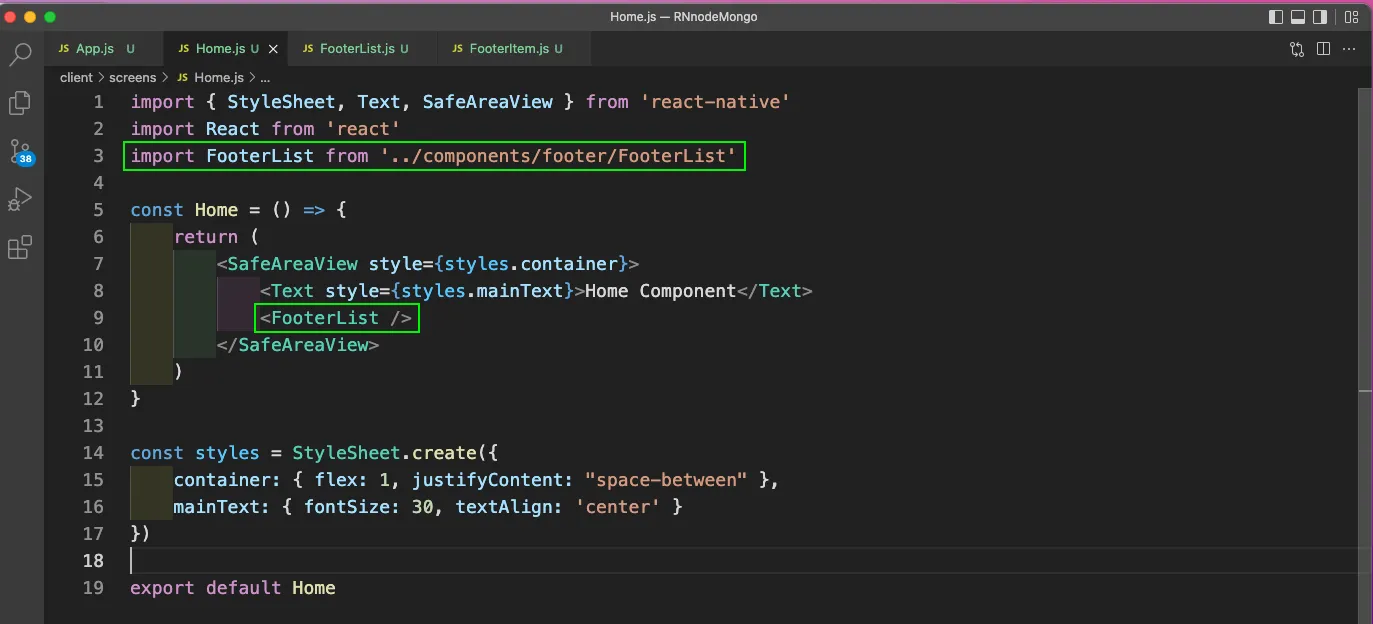Click the 'react-native' import string

pos(715,102)
